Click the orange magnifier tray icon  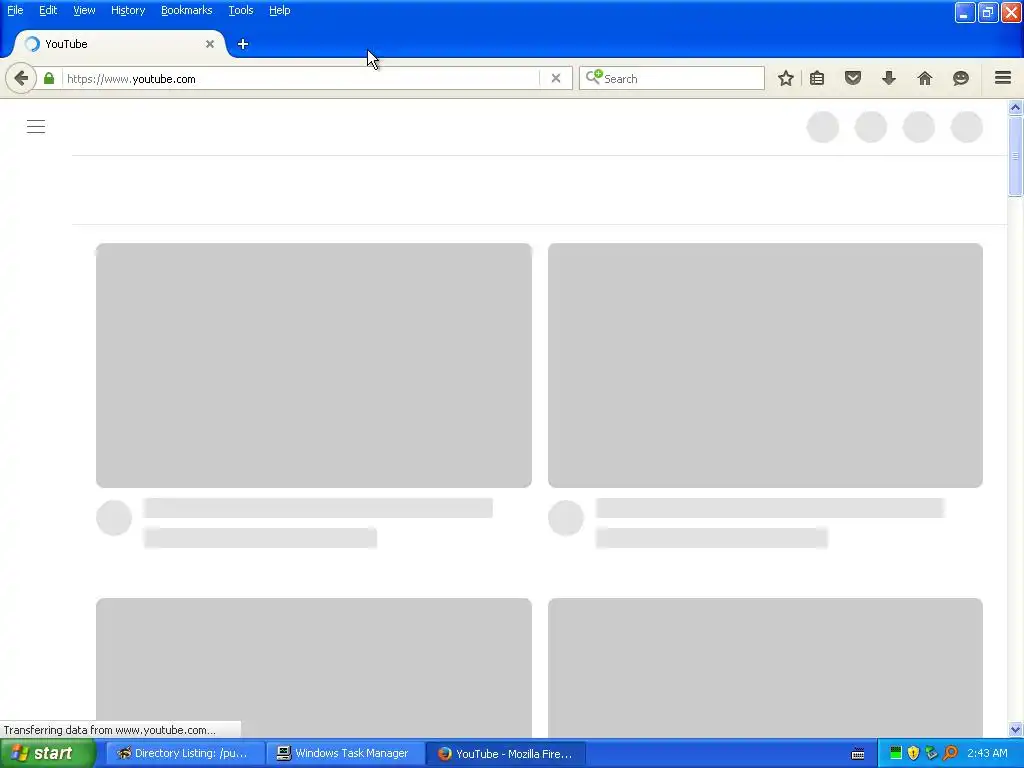tap(950, 754)
